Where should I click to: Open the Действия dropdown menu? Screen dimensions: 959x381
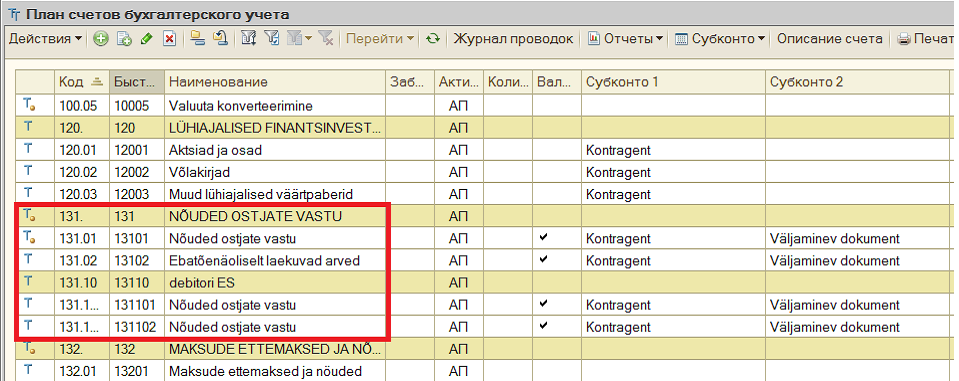click(x=46, y=39)
